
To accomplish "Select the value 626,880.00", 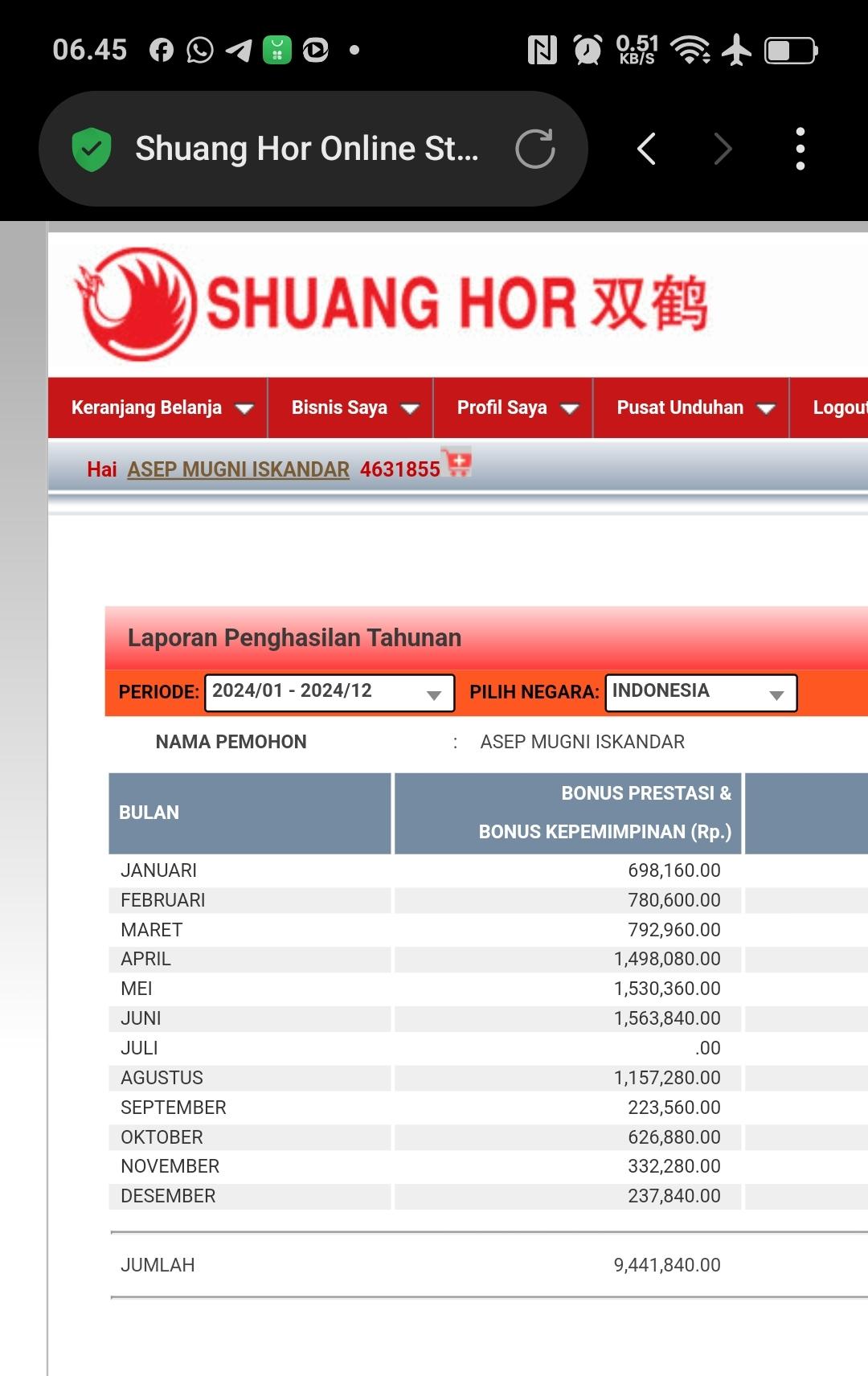I will (674, 1137).
